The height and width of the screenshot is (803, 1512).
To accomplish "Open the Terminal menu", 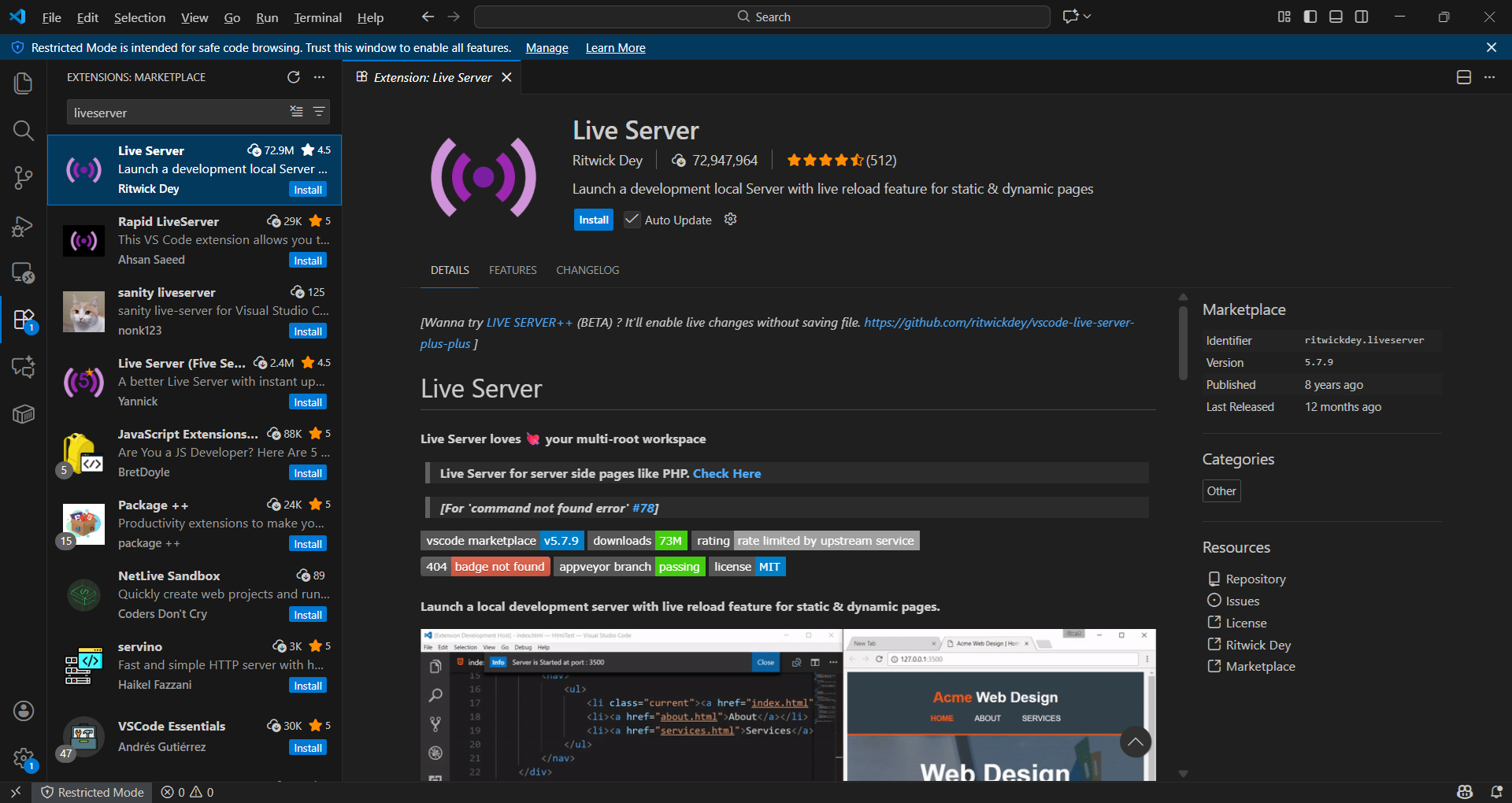I will tap(317, 17).
